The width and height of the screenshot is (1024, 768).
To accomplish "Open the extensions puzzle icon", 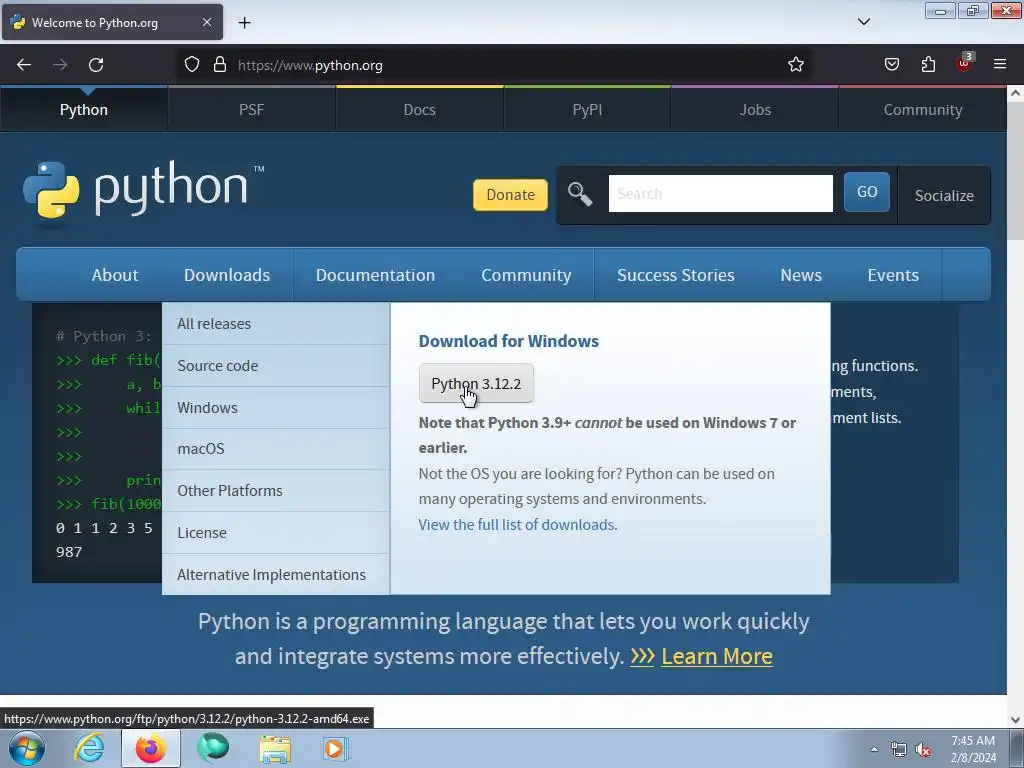I will click(x=928, y=65).
